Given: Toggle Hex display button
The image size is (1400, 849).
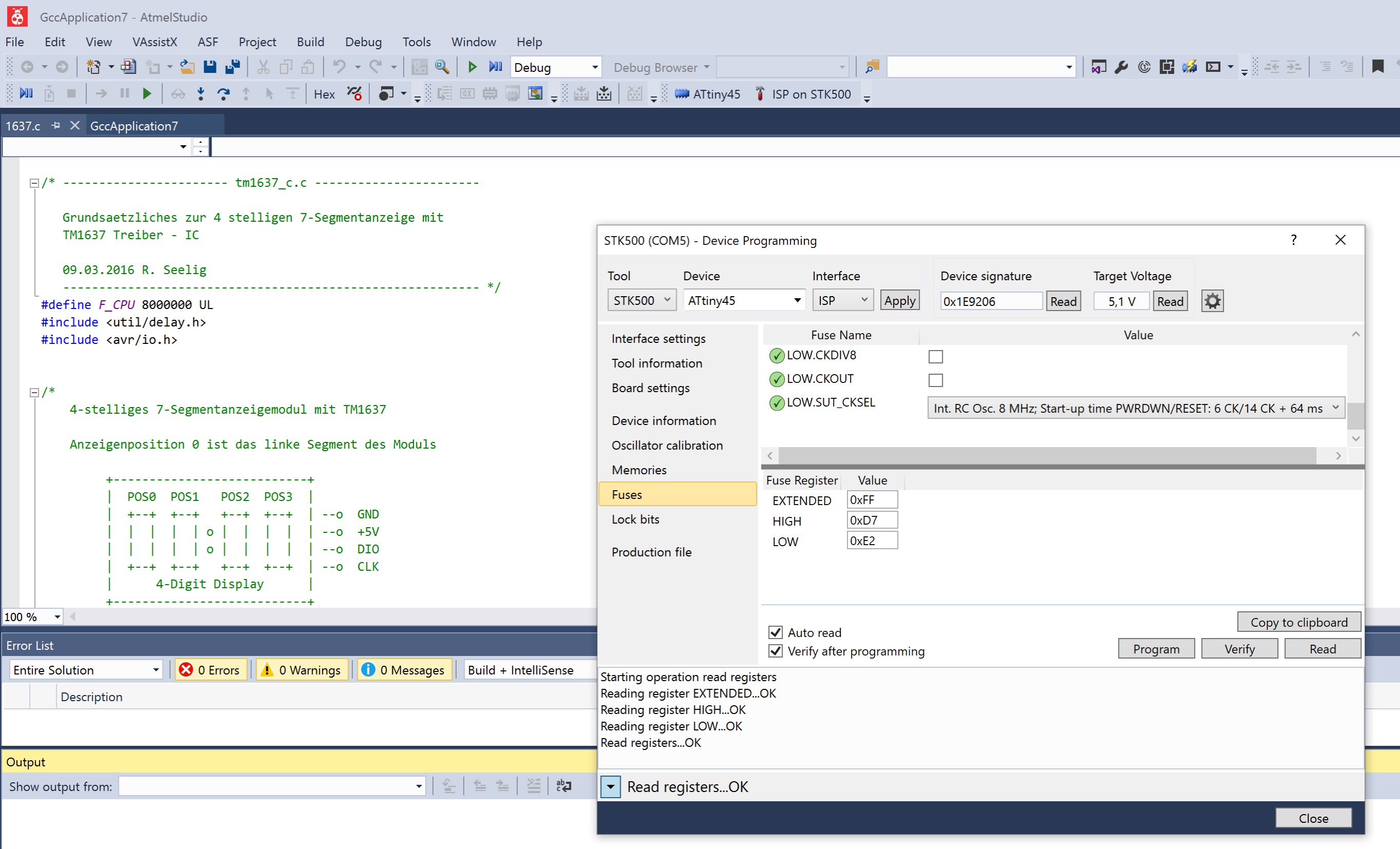Looking at the screenshot, I should coord(324,94).
